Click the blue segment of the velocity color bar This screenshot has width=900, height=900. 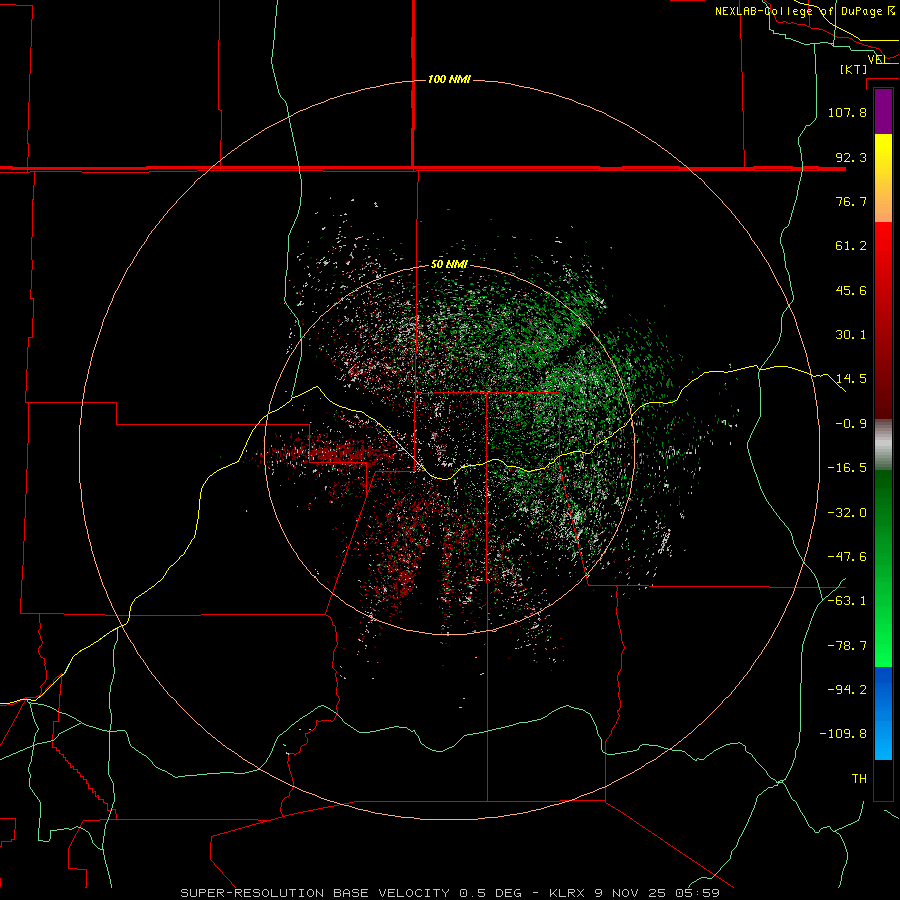883,713
